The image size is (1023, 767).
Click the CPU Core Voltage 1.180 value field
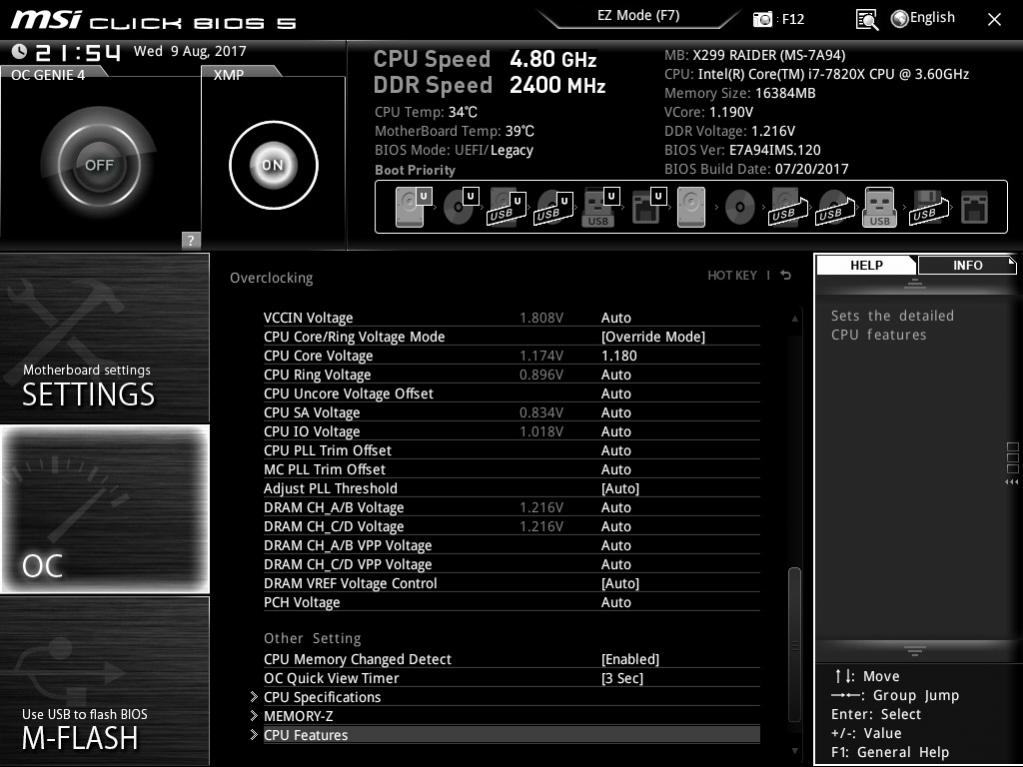point(618,355)
